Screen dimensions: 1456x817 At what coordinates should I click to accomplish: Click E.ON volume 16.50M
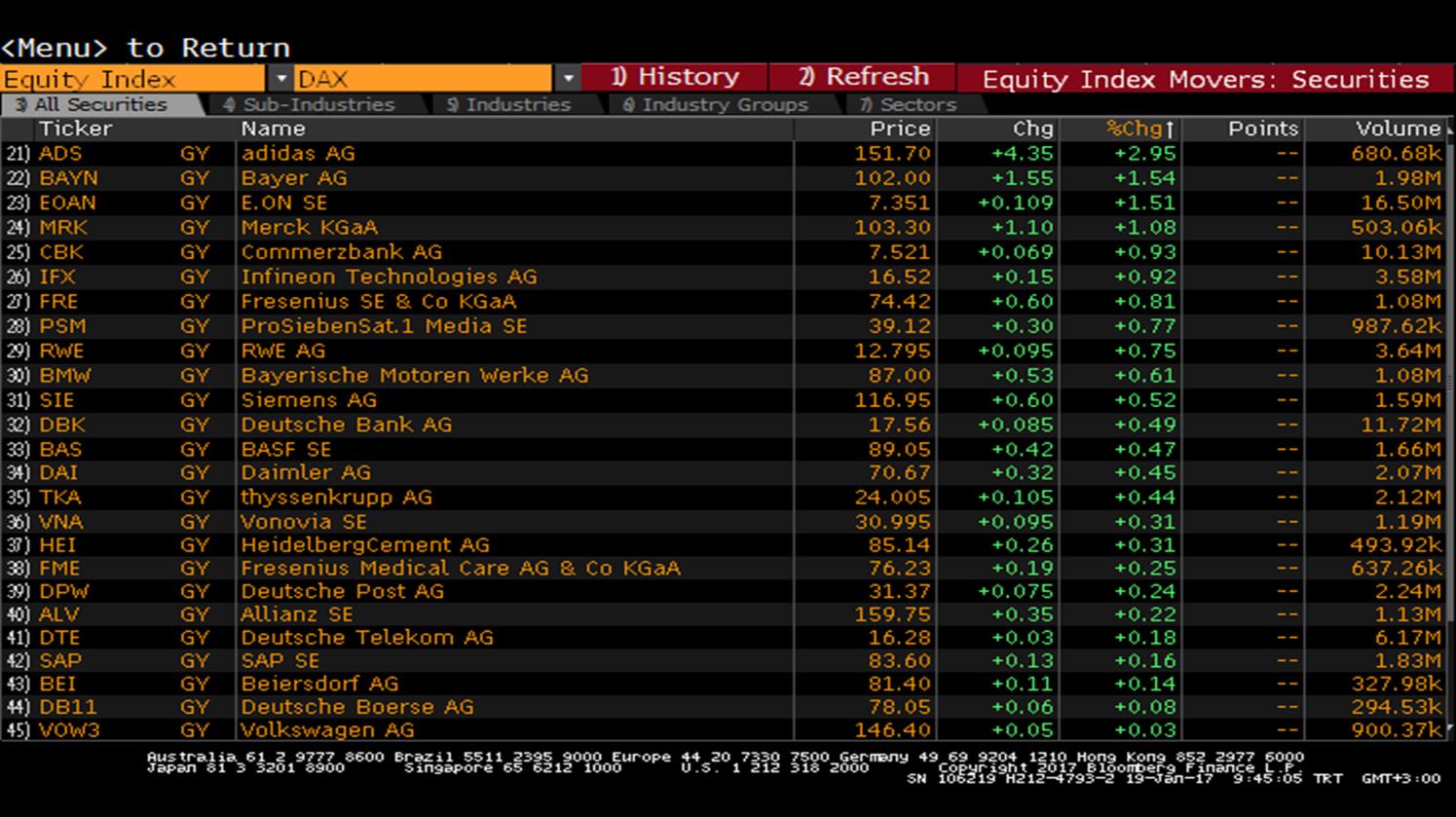click(1402, 203)
